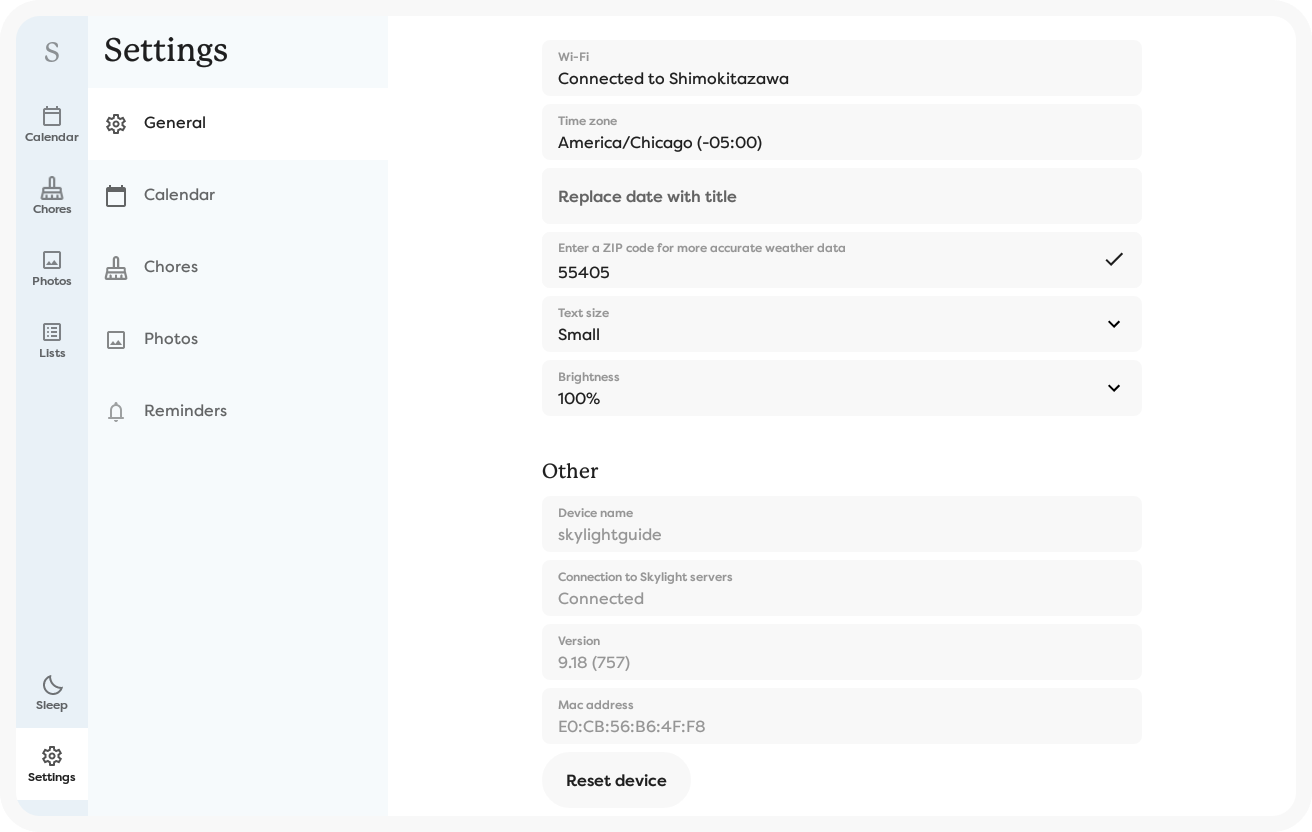Open the Wi-Fi connection setting
1312x832 pixels.
(x=841, y=68)
